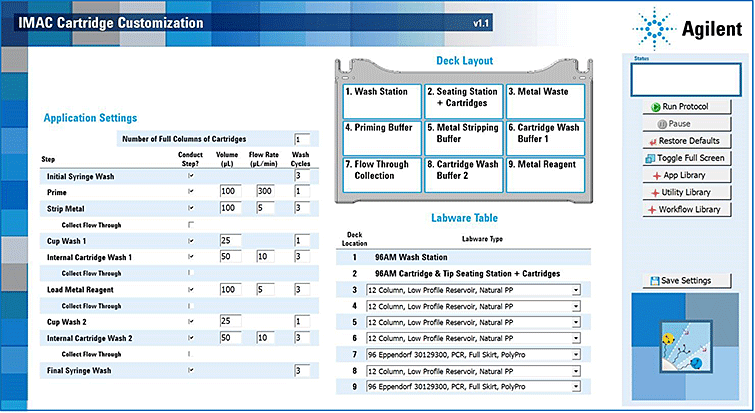755x413 pixels.
Task: Click Number of Full Columns of Cartridges field
Action: pos(302,139)
